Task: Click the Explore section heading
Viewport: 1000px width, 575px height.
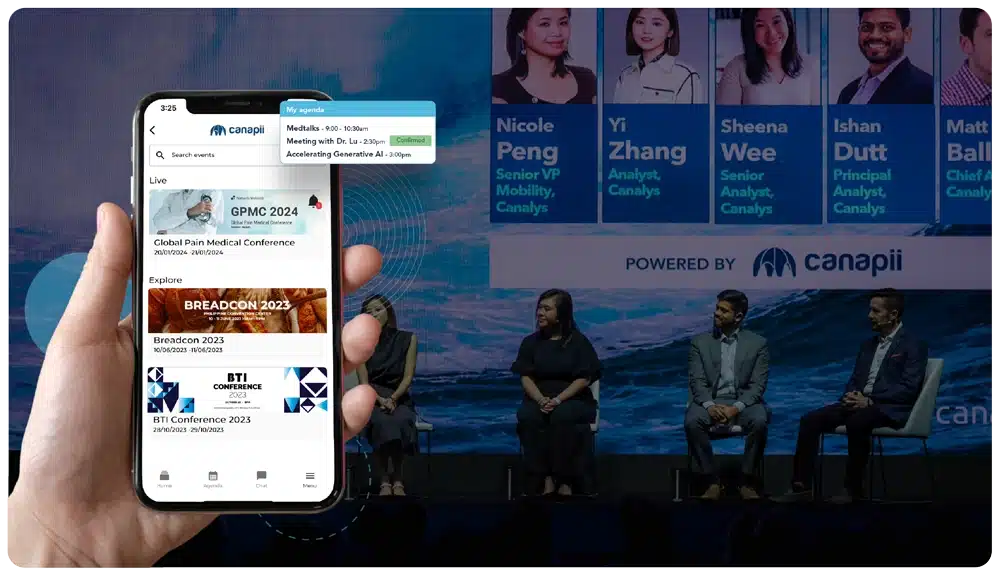Action: (165, 280)
